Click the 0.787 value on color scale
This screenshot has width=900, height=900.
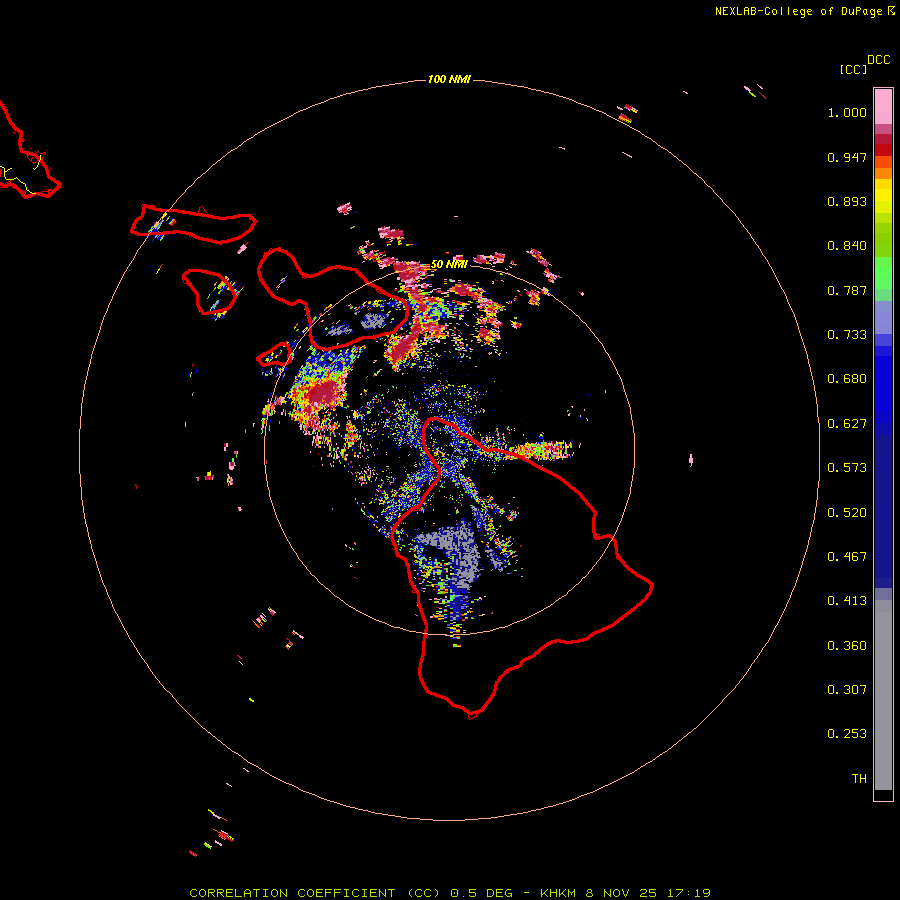[x=847, y=290]
